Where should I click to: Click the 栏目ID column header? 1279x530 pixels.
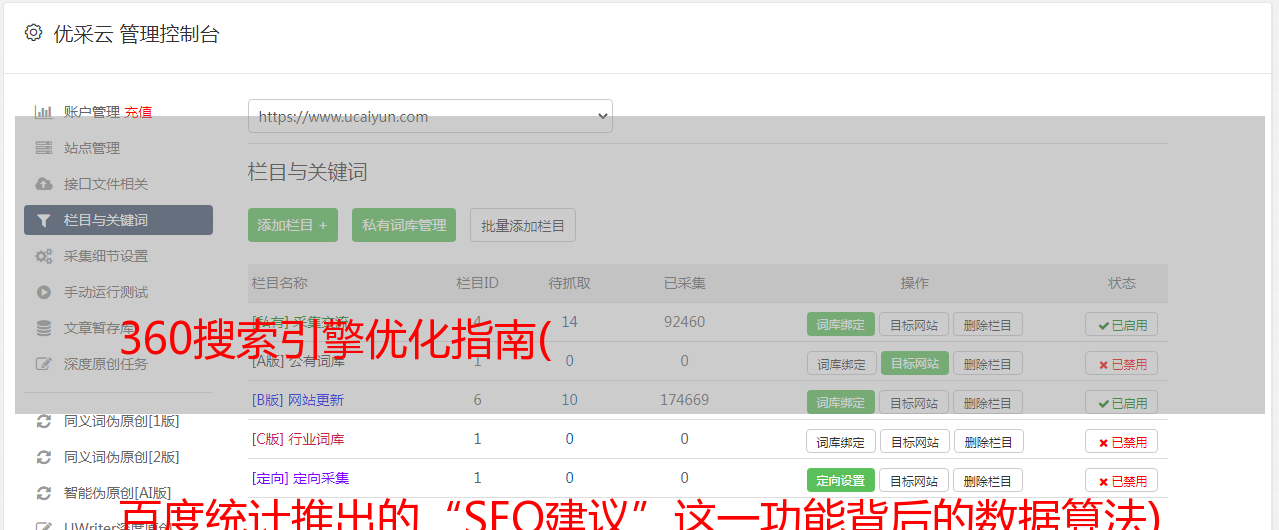477,283
